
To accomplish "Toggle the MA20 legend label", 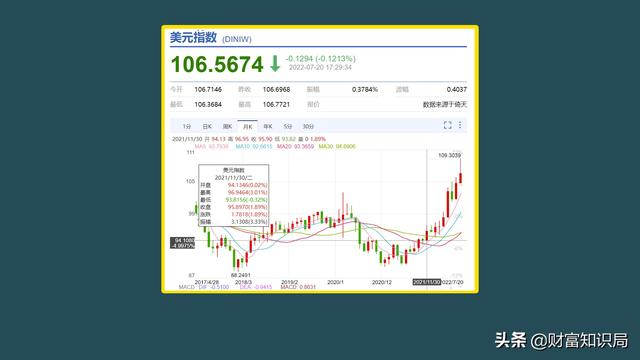I will click(x=296, y=146).
